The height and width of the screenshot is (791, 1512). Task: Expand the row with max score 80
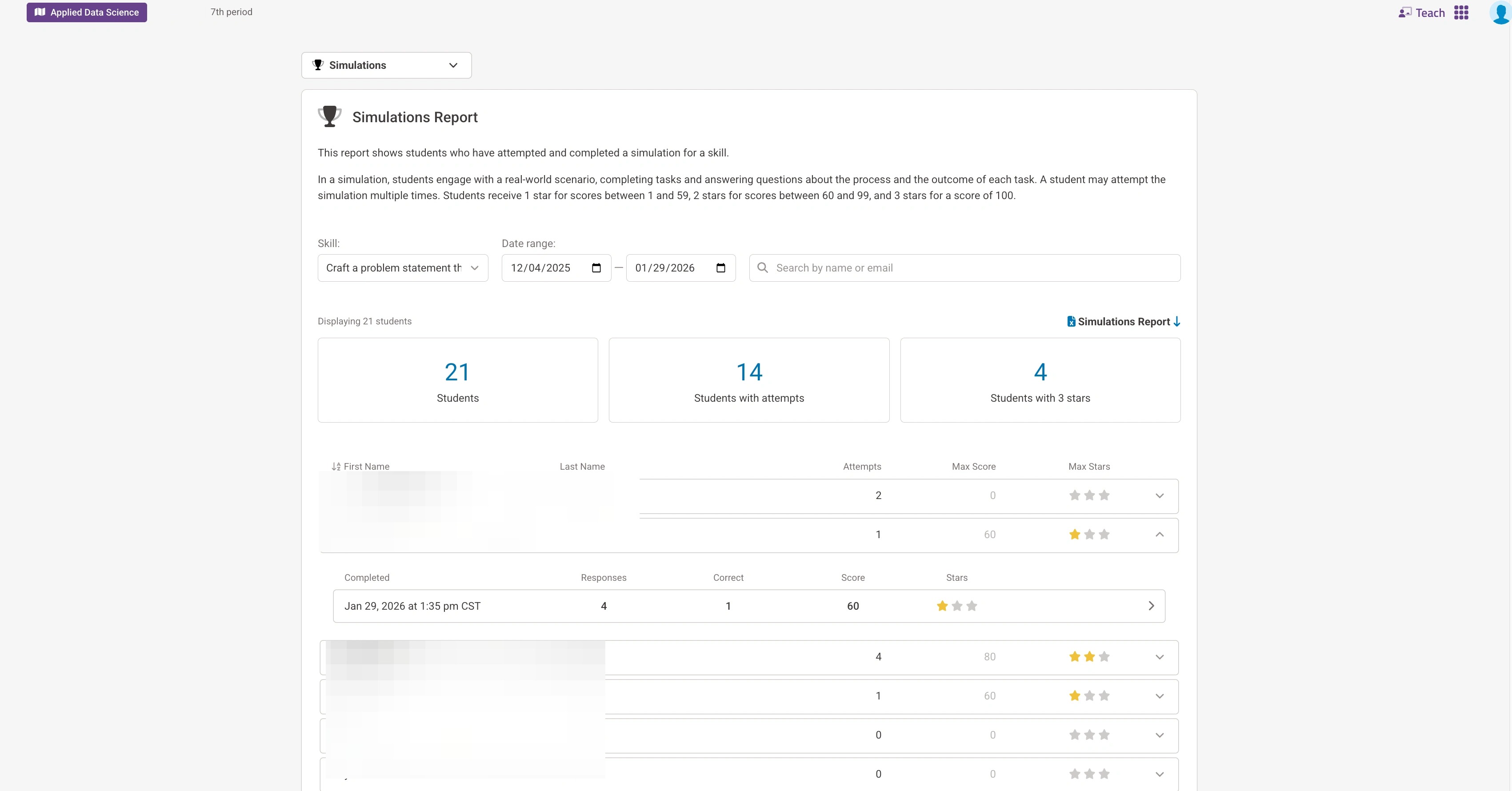pyautogui.click(x=1159, y=657)
